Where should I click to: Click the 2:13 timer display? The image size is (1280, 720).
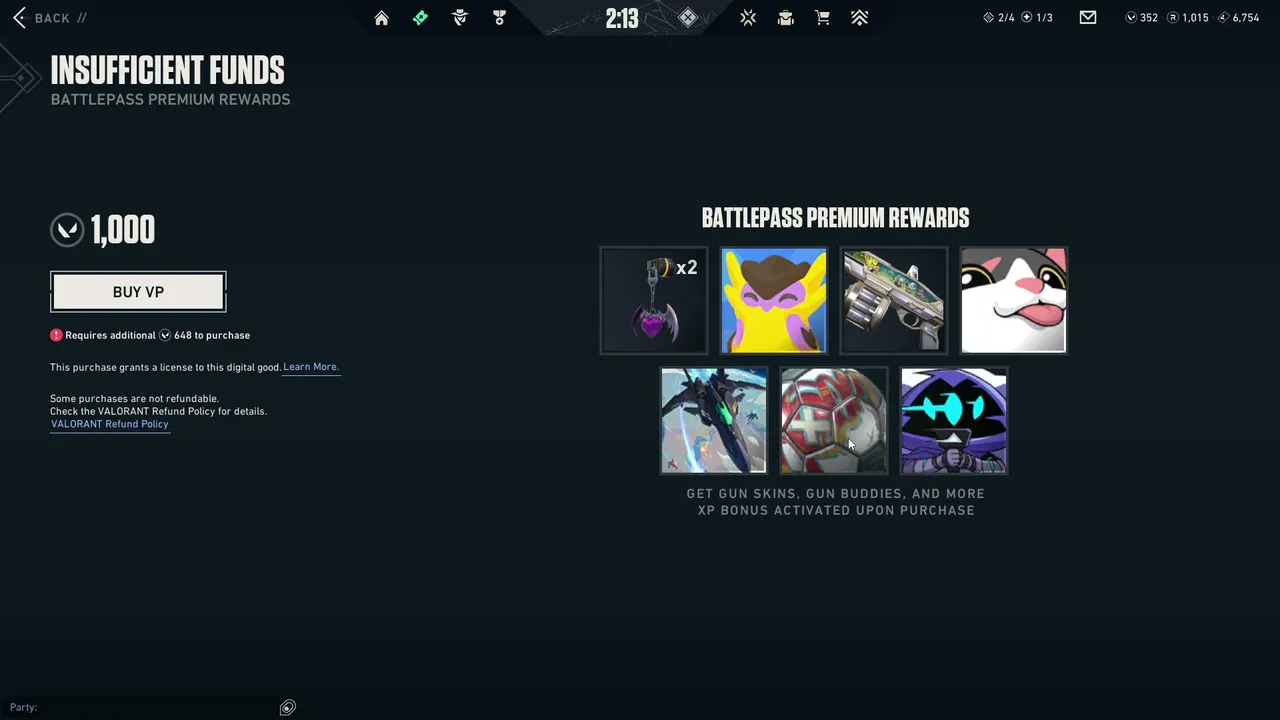point(622,18)
